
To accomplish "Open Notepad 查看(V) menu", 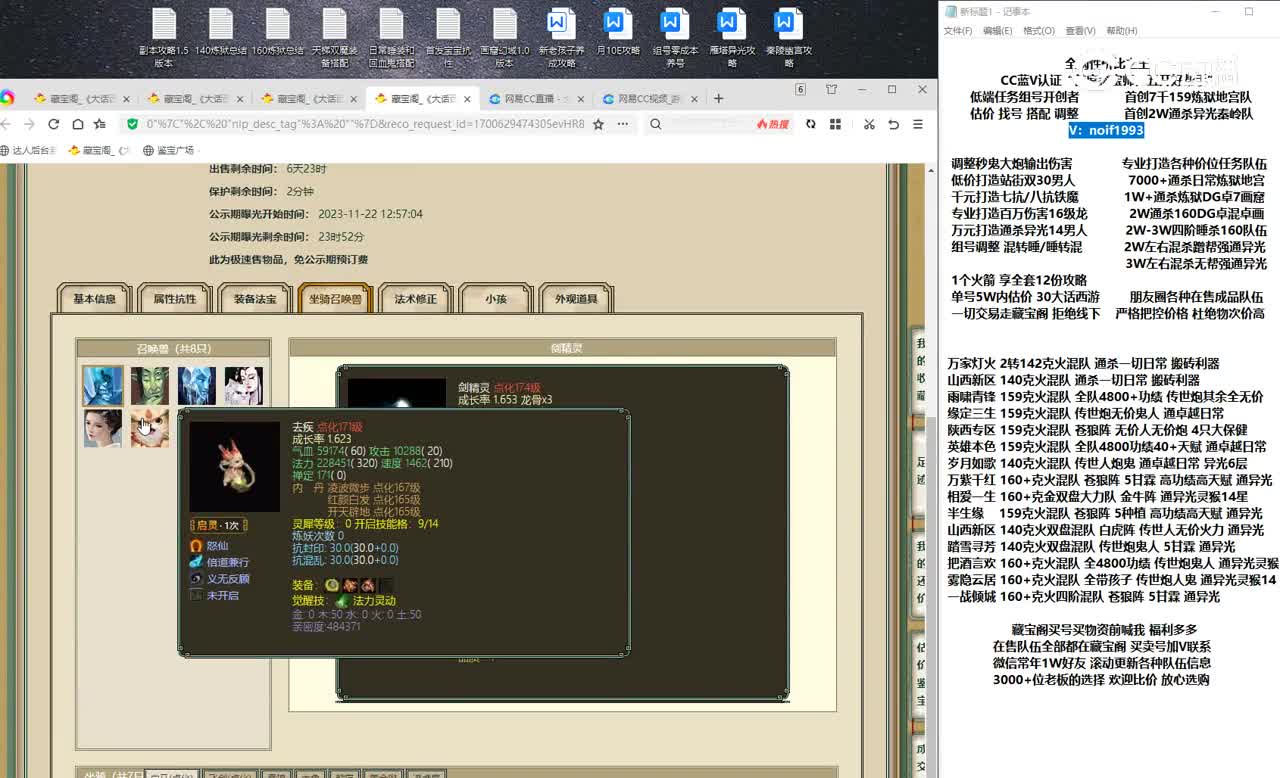I will tap(1080, 31).
